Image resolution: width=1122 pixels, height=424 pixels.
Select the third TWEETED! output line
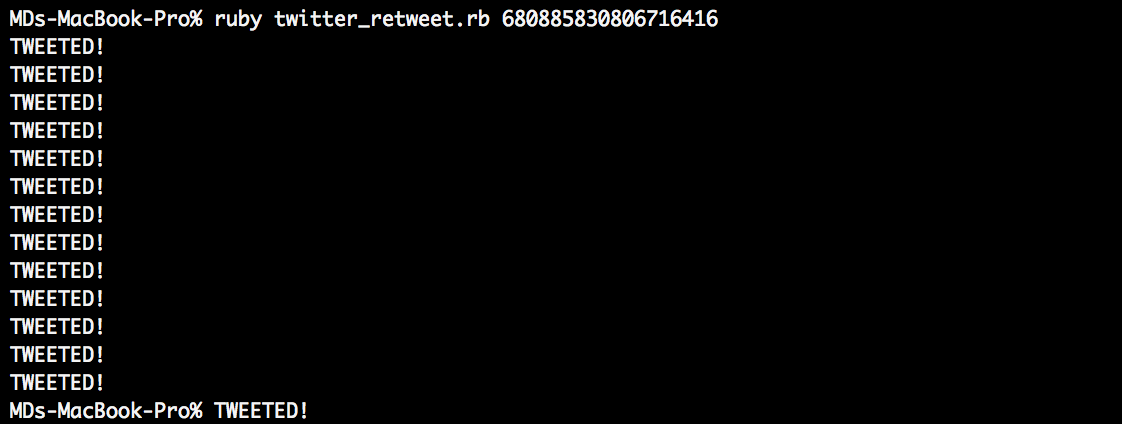coord(57,103)
